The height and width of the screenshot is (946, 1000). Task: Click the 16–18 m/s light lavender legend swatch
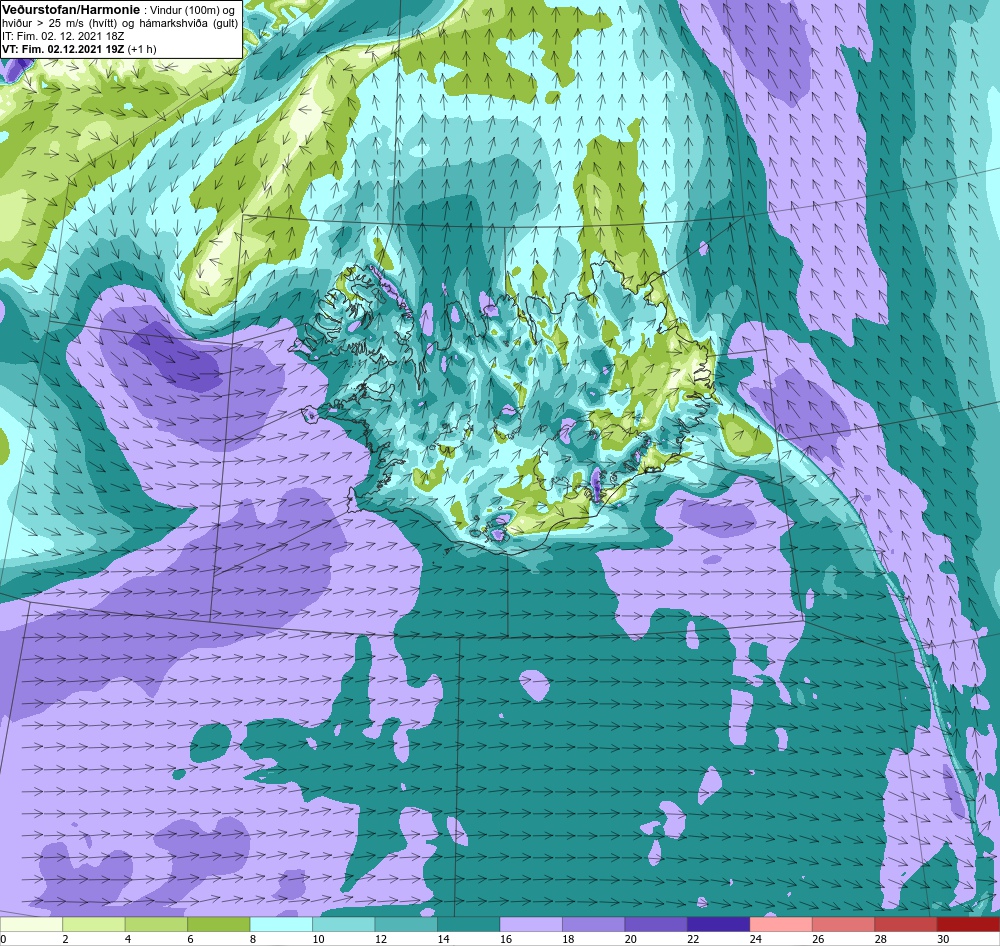(531, 924)
